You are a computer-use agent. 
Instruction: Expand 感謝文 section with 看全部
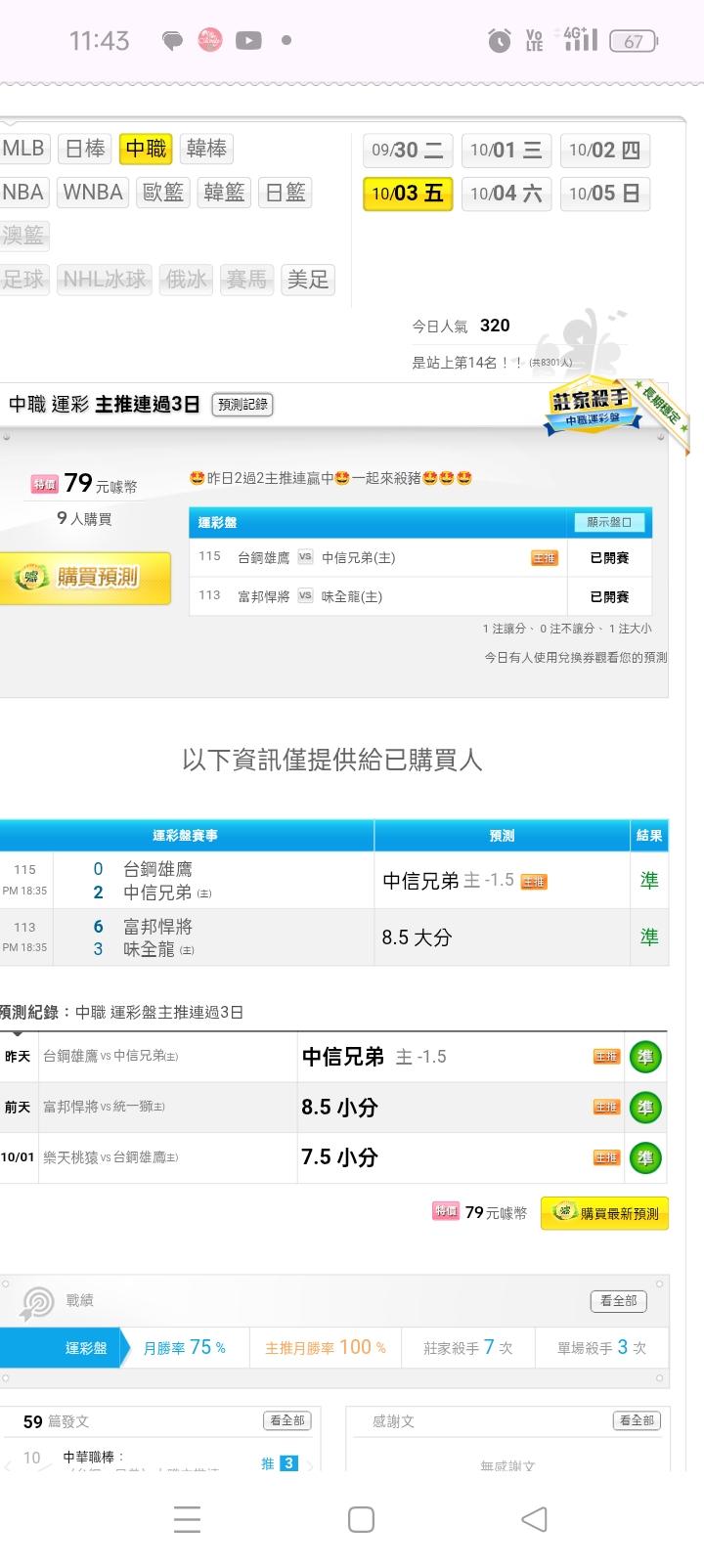pos(637,1420)
